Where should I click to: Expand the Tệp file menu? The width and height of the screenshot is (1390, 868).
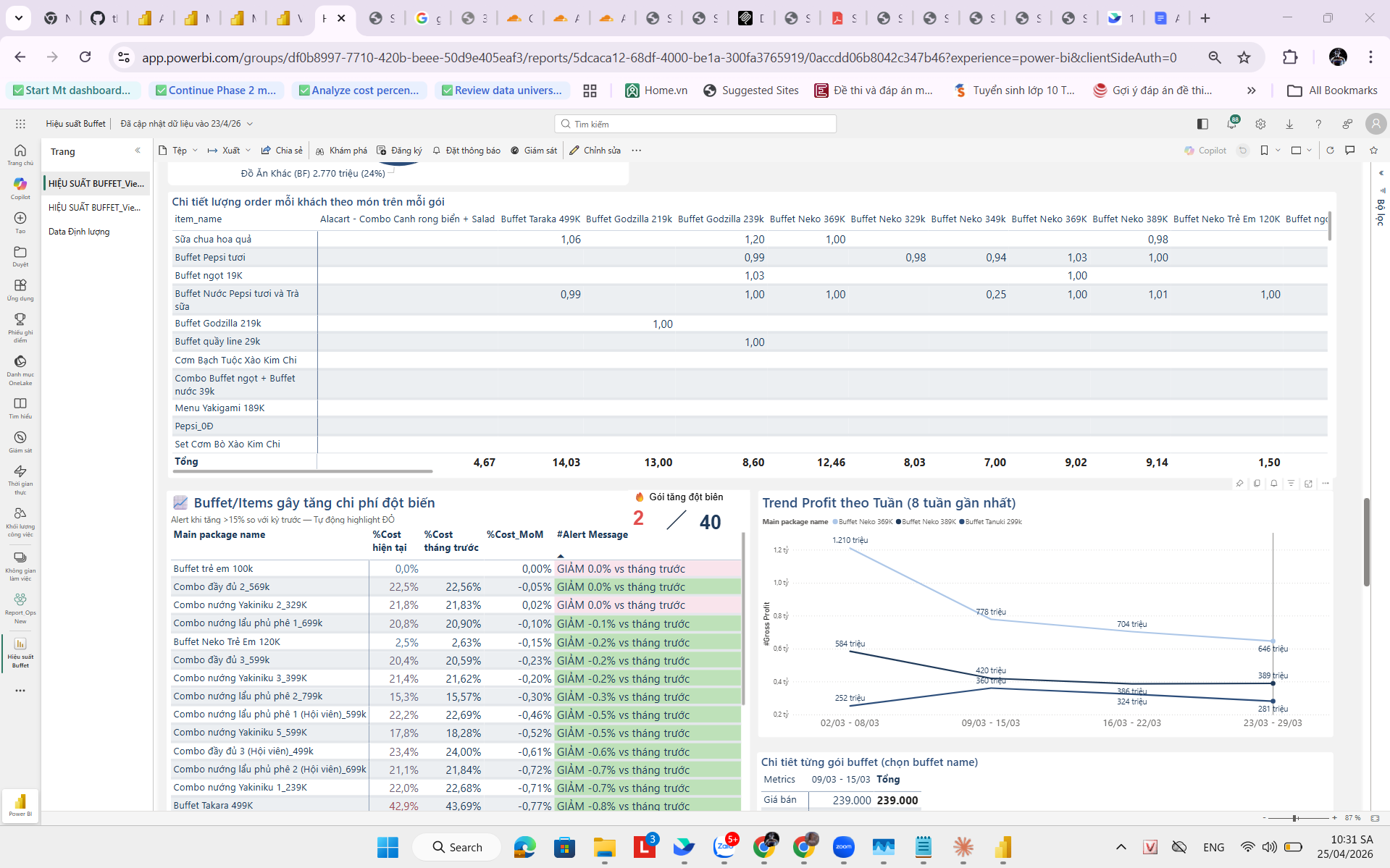coord(178,151)
